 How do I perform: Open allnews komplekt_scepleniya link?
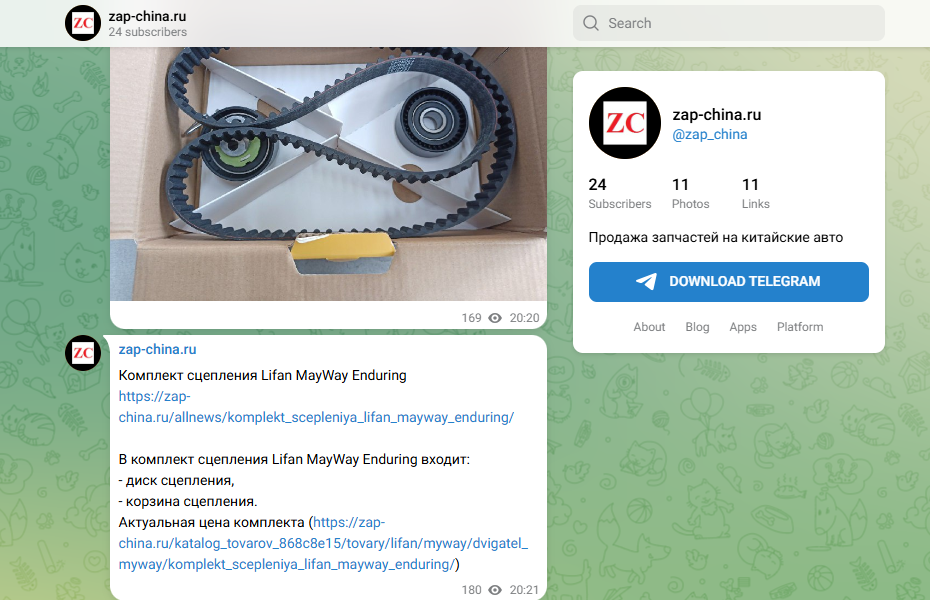[316, 407]
